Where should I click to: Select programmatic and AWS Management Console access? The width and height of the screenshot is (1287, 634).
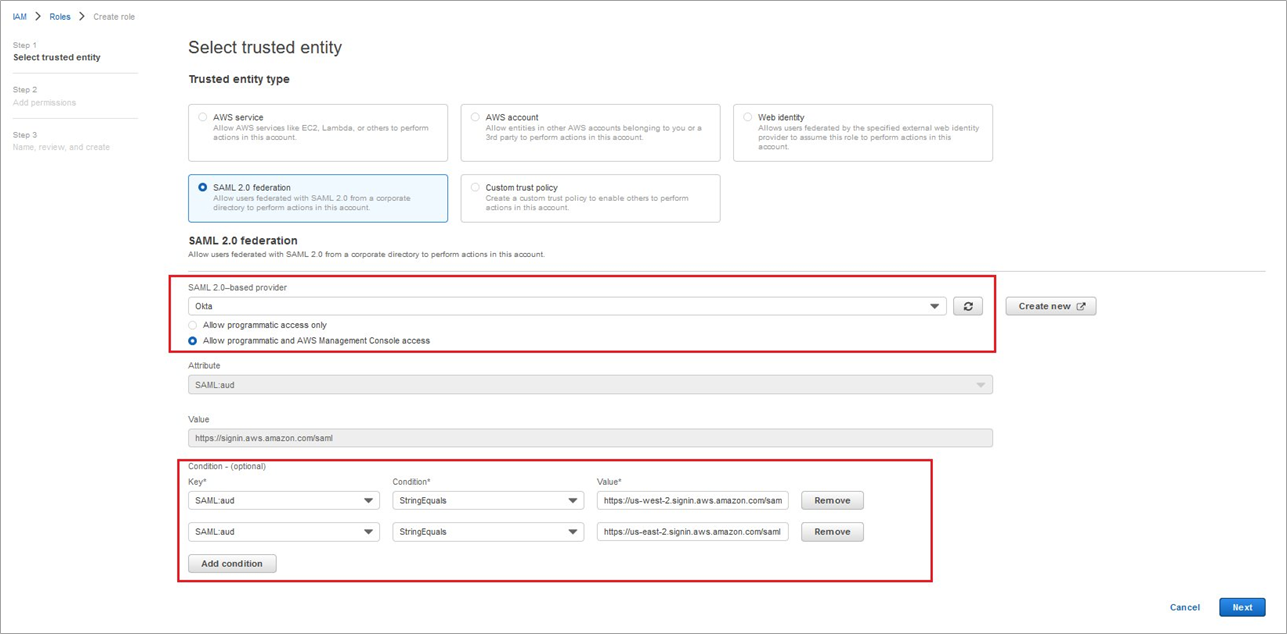tap(193, 341)
